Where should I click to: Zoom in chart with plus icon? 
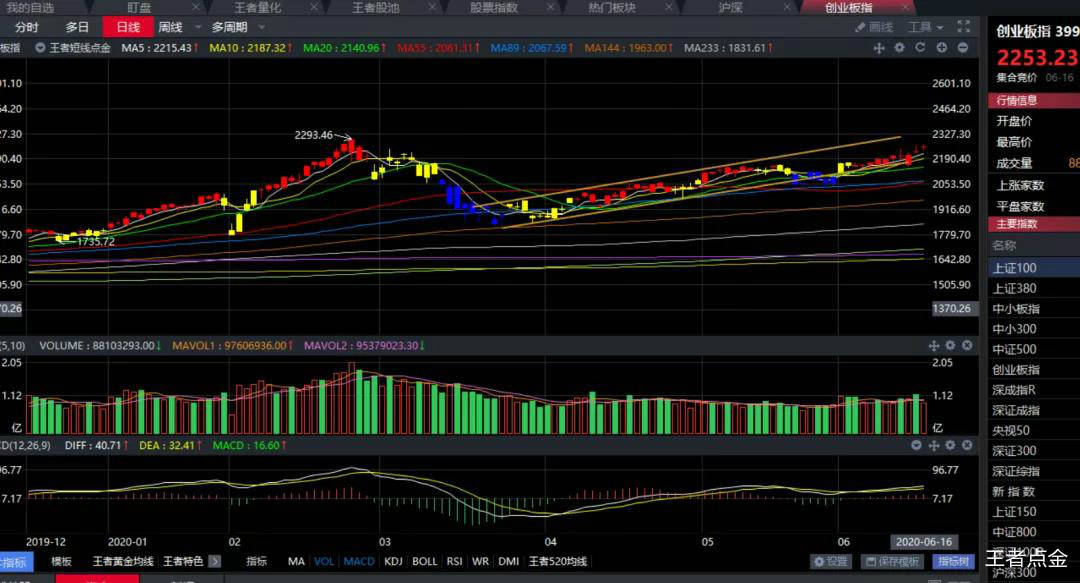point(942,48)
